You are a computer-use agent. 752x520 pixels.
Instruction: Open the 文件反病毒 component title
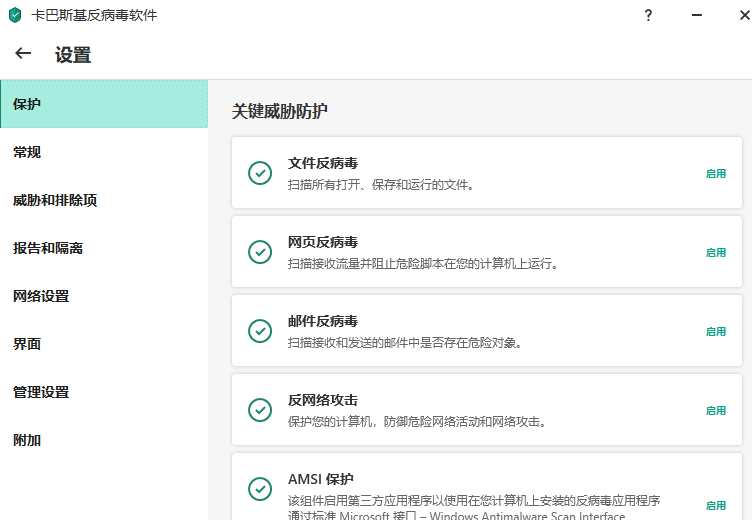pos(323,163)
